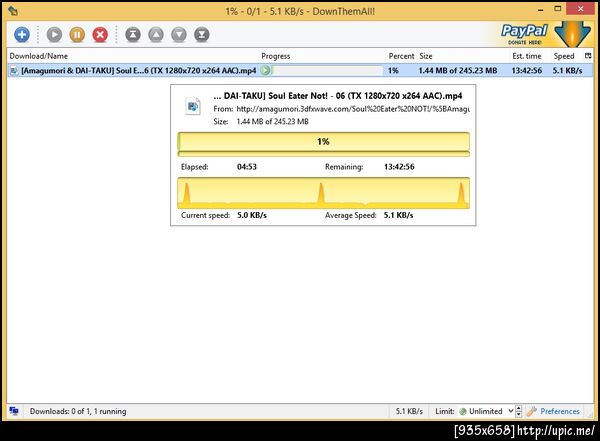Click the speed history graph
Image resolution: width=600 pixels, height=441 pixels.
tap(323, 193)
